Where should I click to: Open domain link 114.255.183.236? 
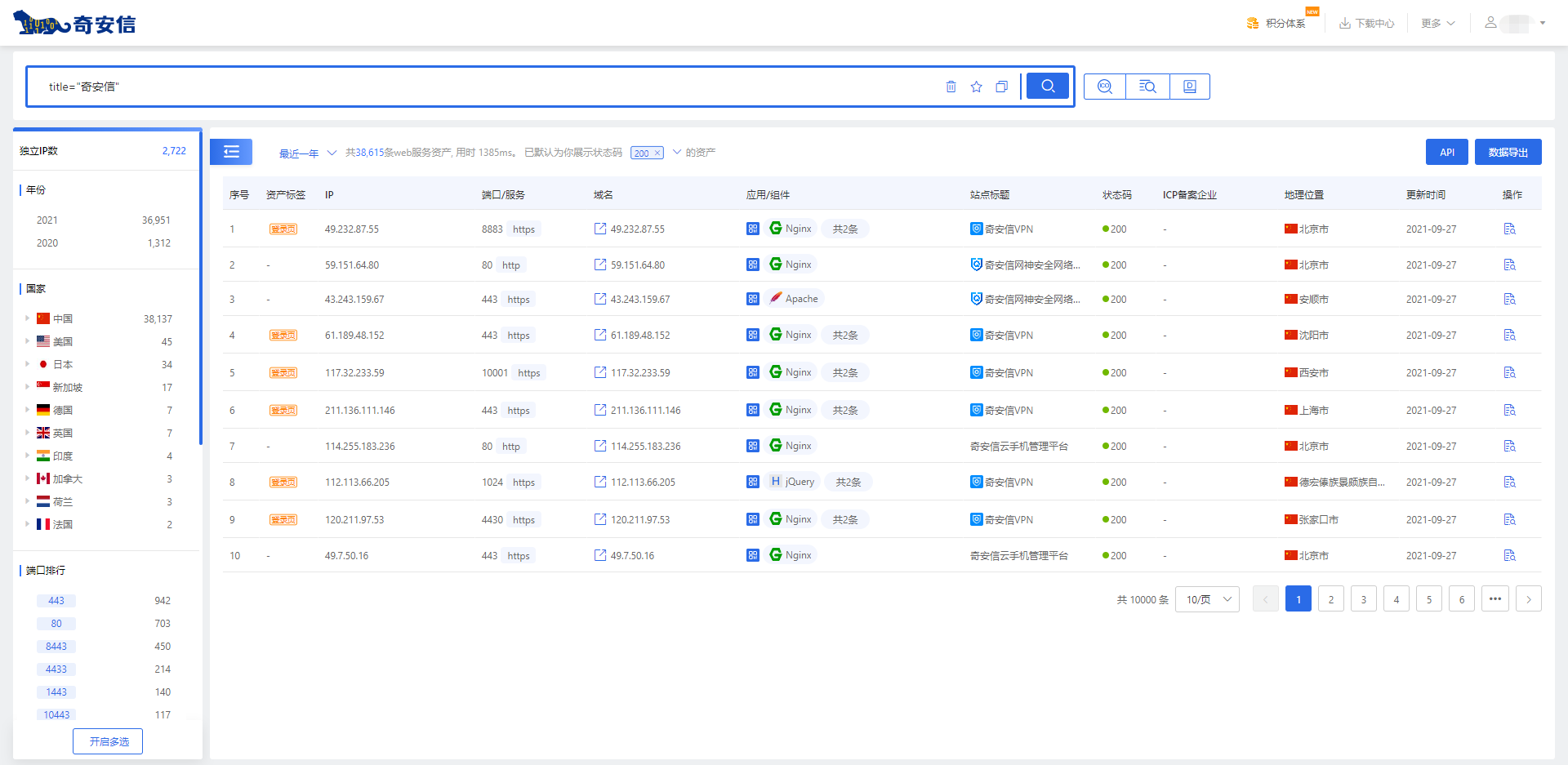point(645,447)
